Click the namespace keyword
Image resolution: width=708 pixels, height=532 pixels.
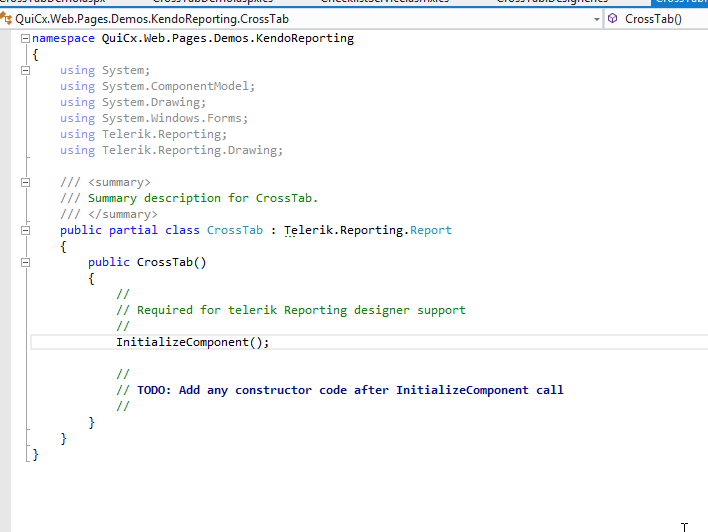[x=63, y=38]
